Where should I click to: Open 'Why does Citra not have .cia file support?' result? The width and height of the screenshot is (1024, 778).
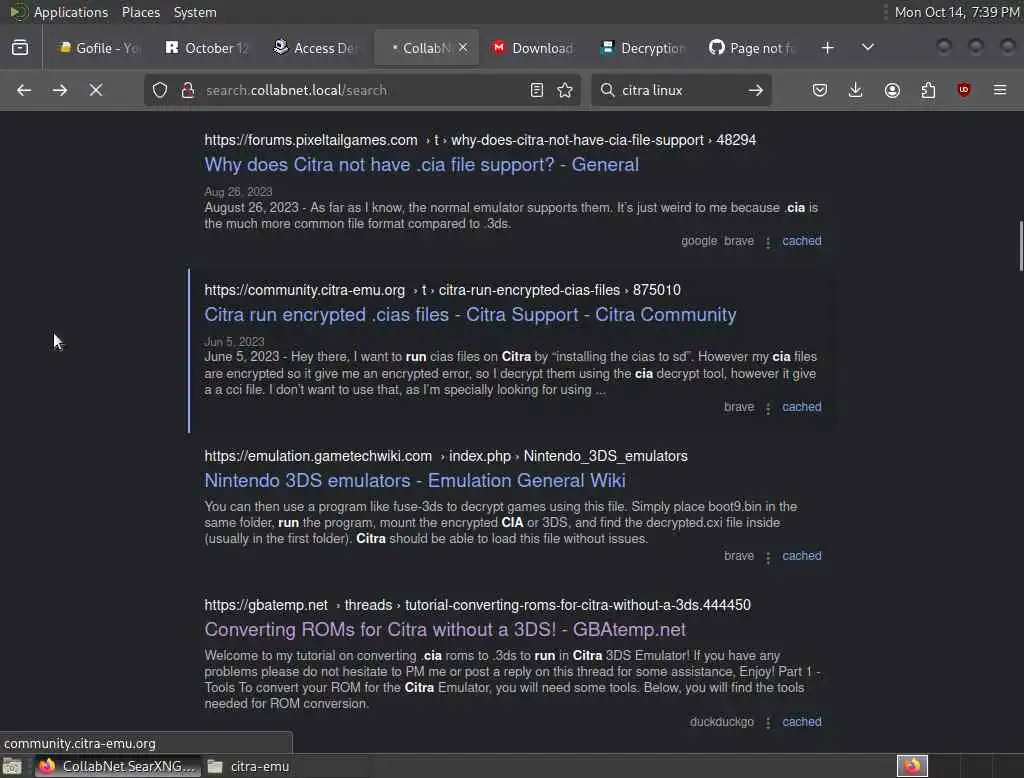421,165
